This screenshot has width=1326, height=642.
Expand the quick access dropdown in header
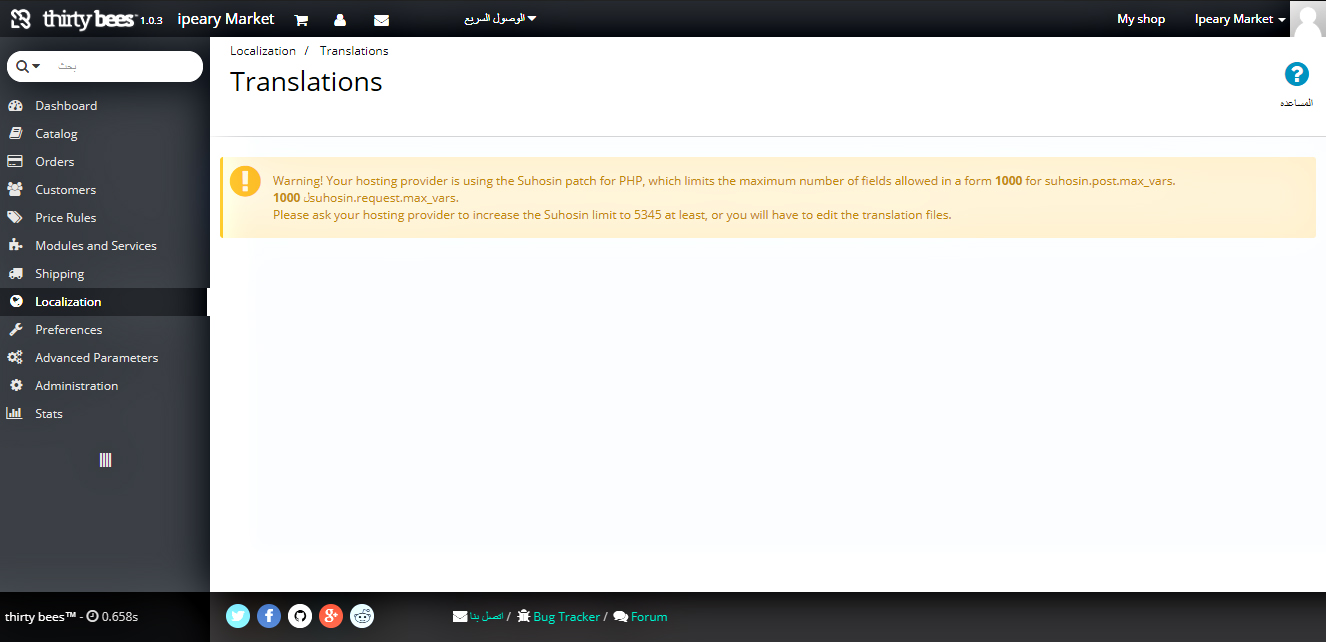tap(500, 18)
